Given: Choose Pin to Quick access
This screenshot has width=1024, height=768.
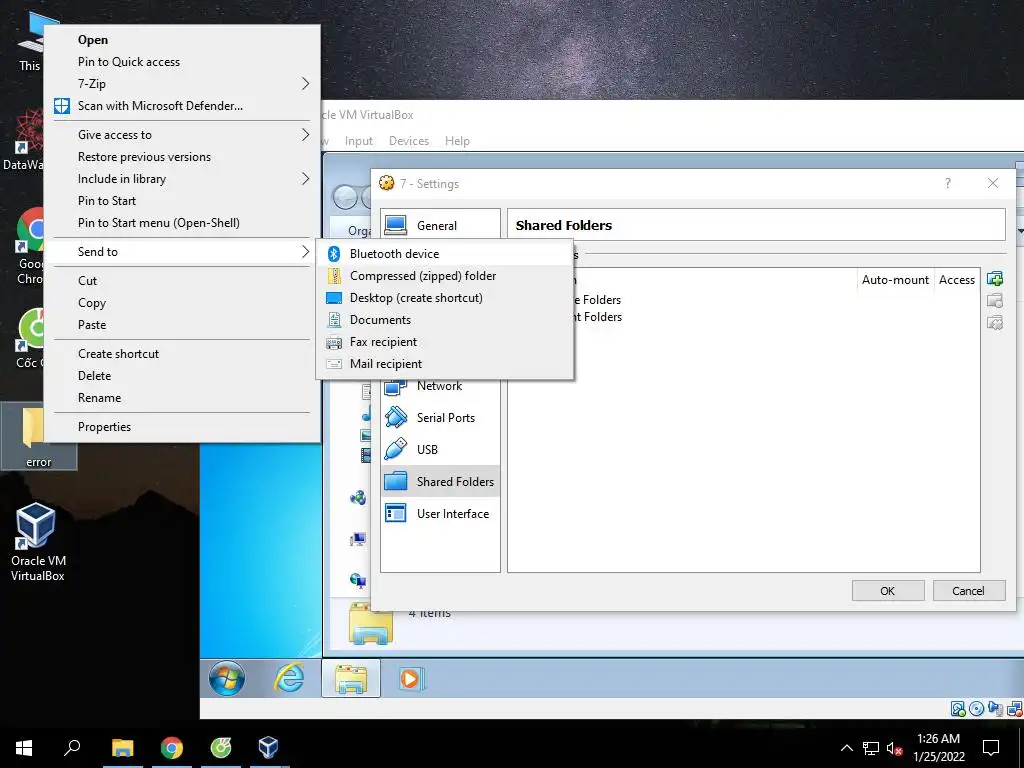Looking at the screenshot, I should tap(182, 61).
